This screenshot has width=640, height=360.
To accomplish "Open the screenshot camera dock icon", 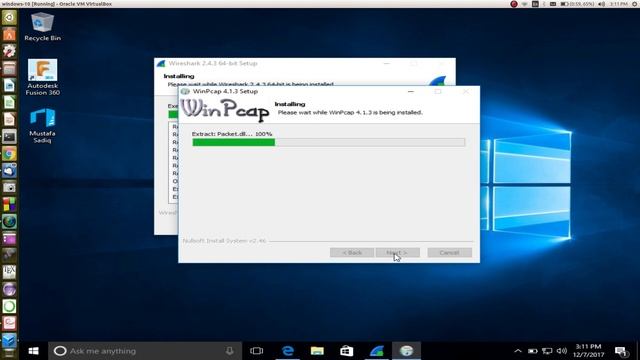I will 9,188.
